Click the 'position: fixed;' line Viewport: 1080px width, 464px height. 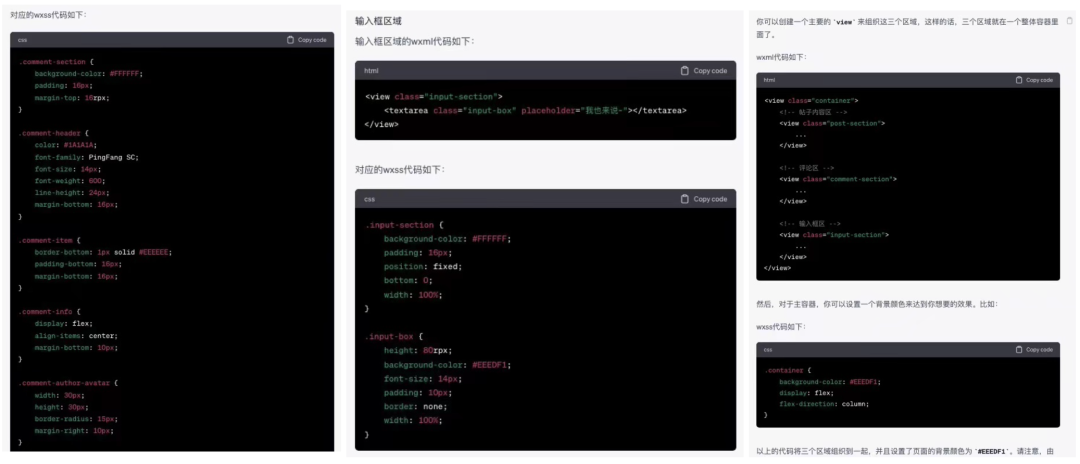(423, 266)
